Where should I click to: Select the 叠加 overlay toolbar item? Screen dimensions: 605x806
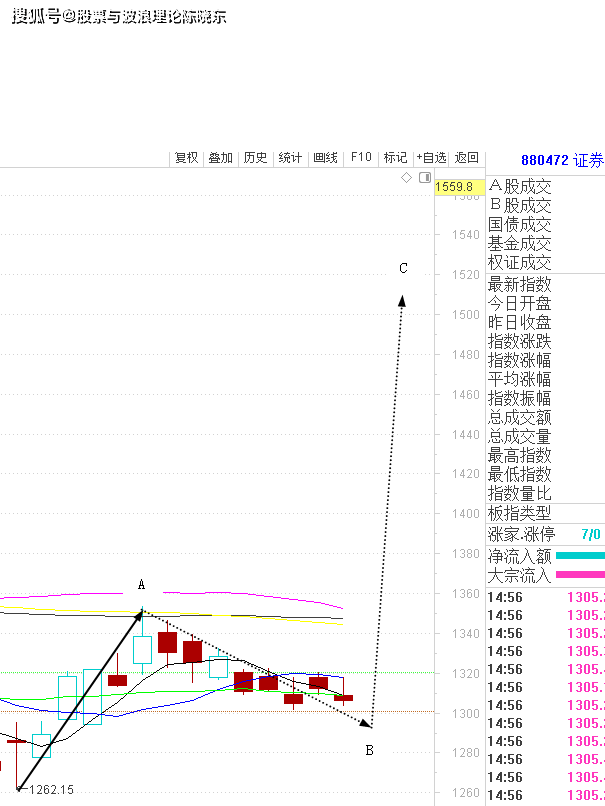point(221,158)
